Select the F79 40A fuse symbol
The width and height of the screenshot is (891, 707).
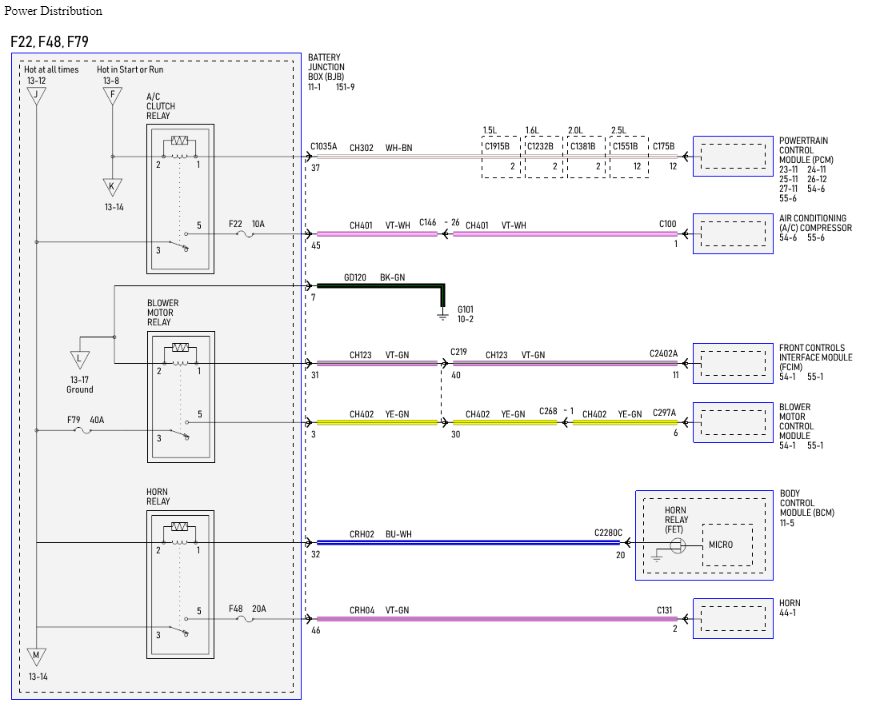pos(83,430)
